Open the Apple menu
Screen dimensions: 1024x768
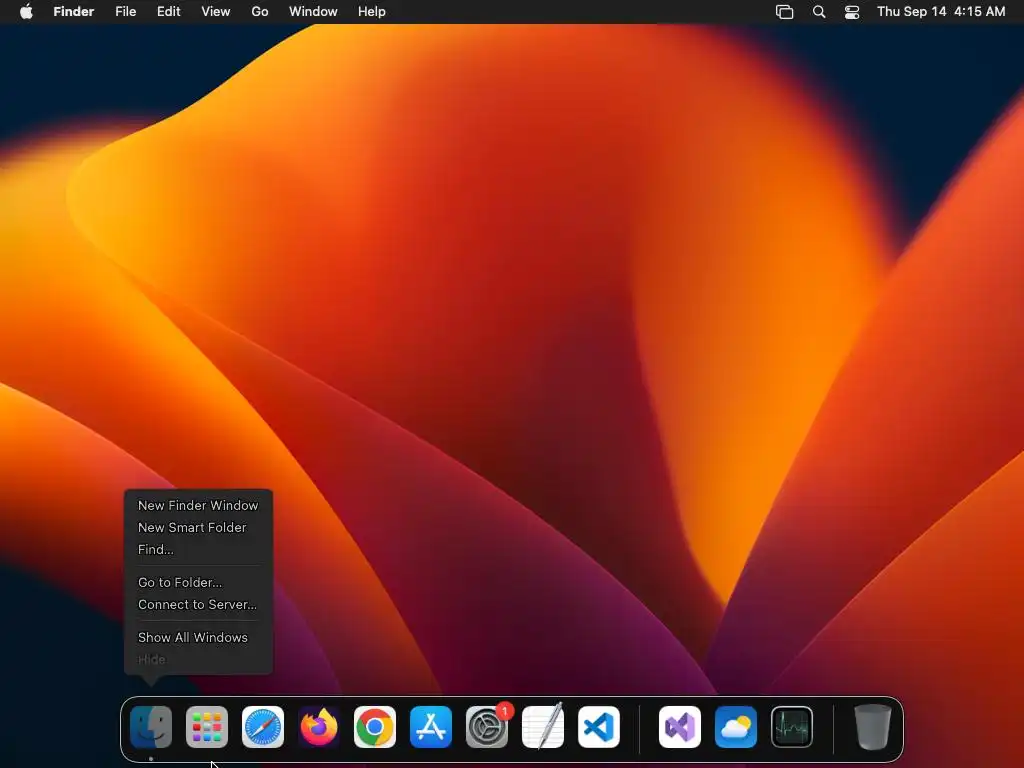26,12
